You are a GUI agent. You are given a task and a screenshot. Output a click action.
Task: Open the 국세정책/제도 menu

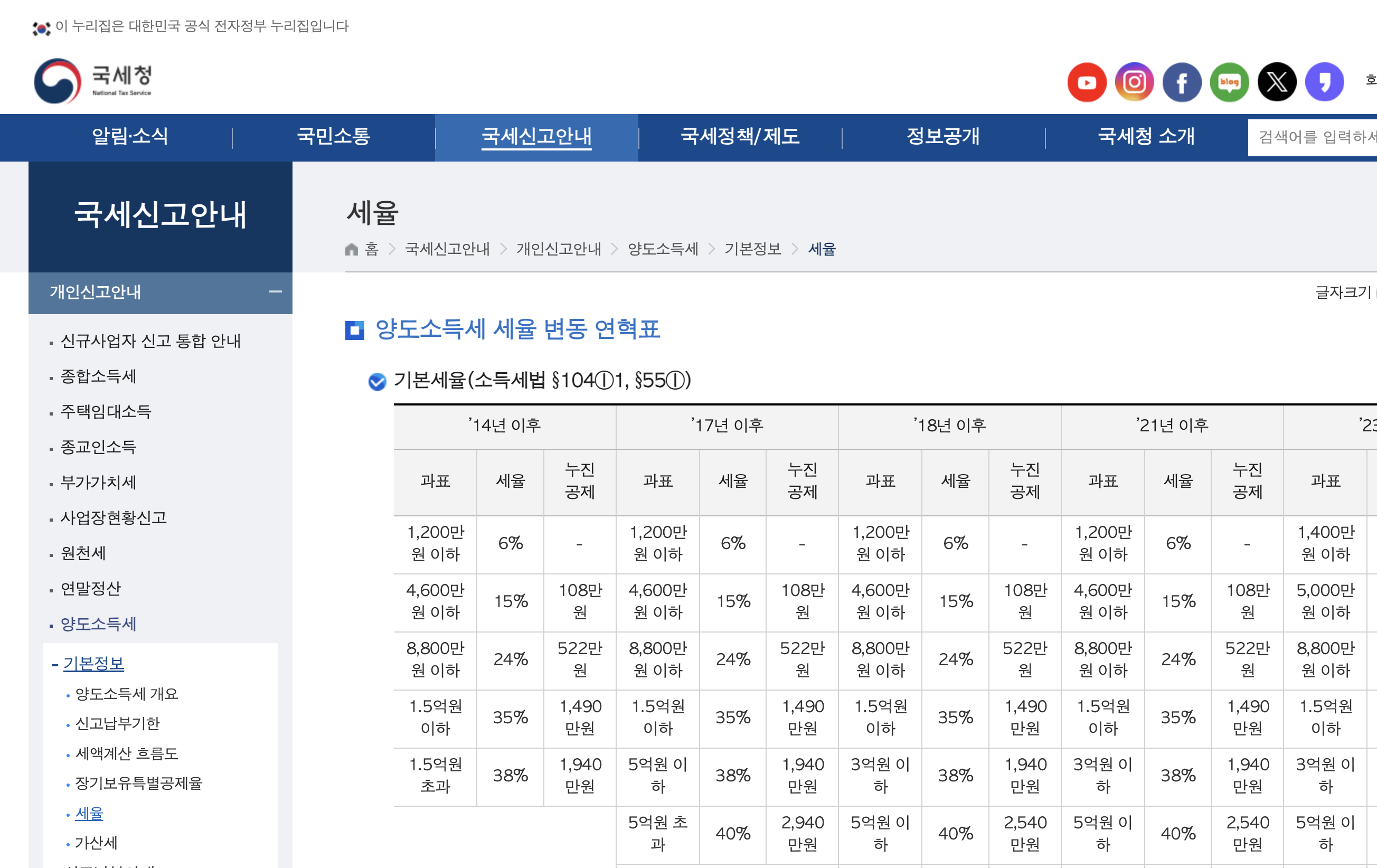point(739,137)
